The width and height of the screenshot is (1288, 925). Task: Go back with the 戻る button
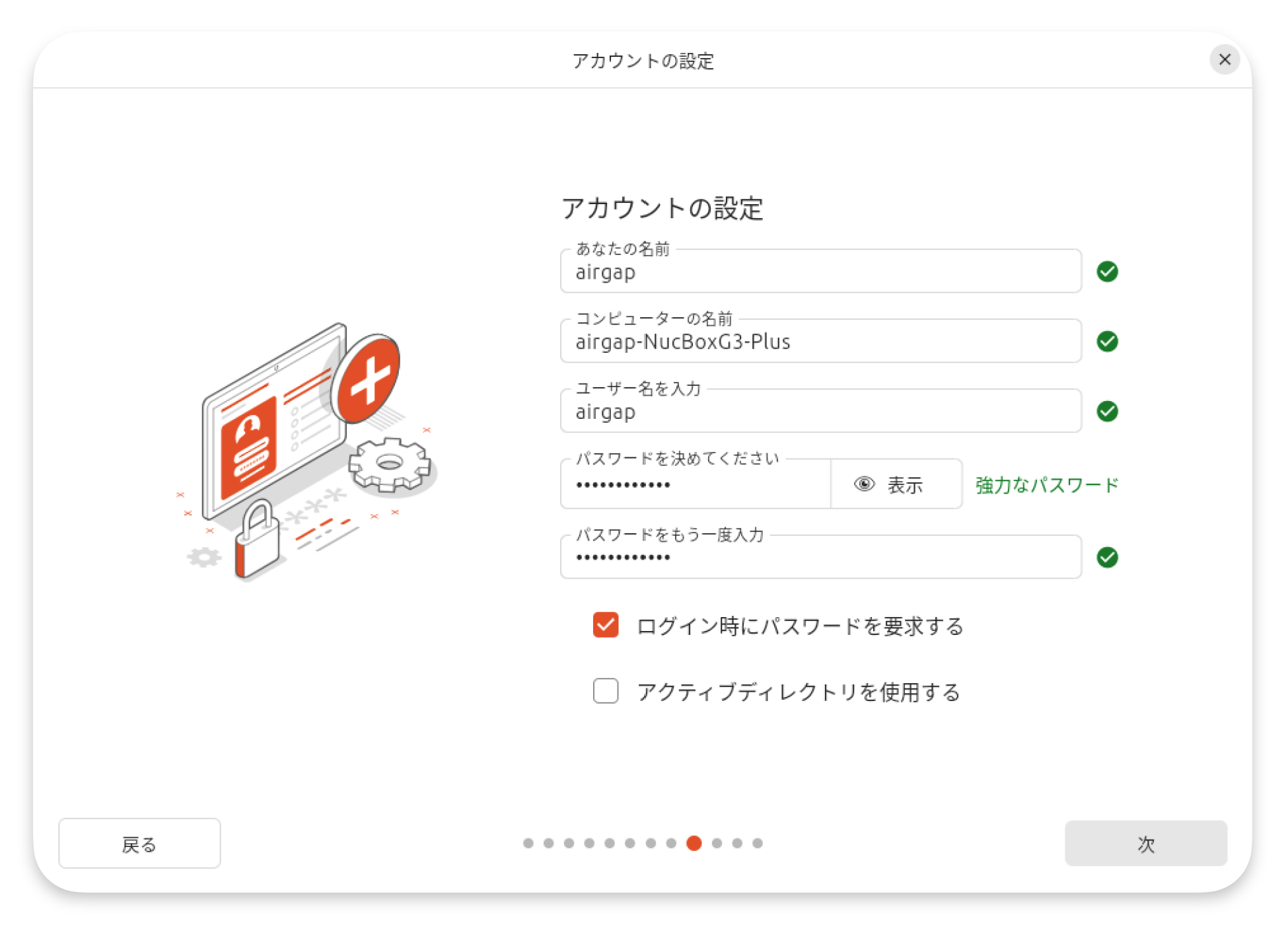pos(139,844)
